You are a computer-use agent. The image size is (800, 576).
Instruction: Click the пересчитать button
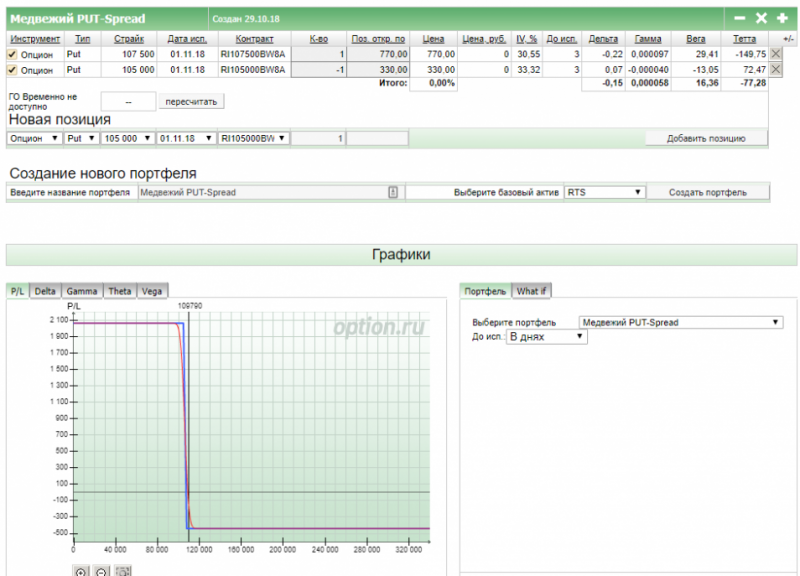191,102
